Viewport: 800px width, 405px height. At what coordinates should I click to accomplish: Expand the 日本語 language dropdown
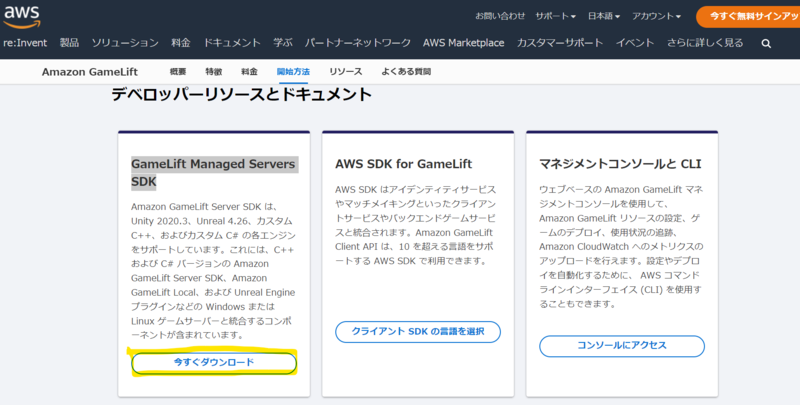(604, 16)
